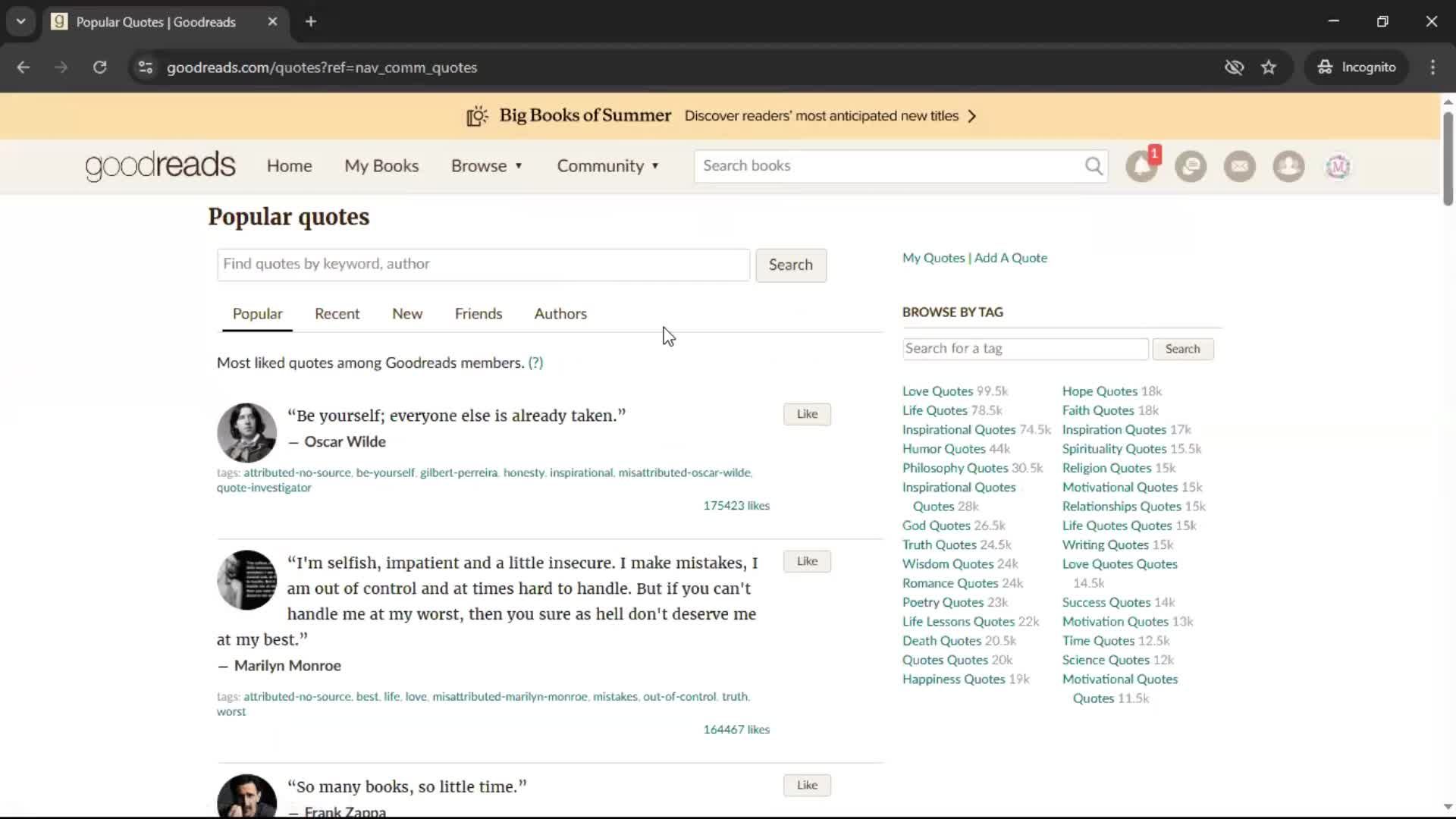Viewport: 1456px width, 819px height.
Task: Click the scrollbar down arrow
Action: tap(1448, 808)
